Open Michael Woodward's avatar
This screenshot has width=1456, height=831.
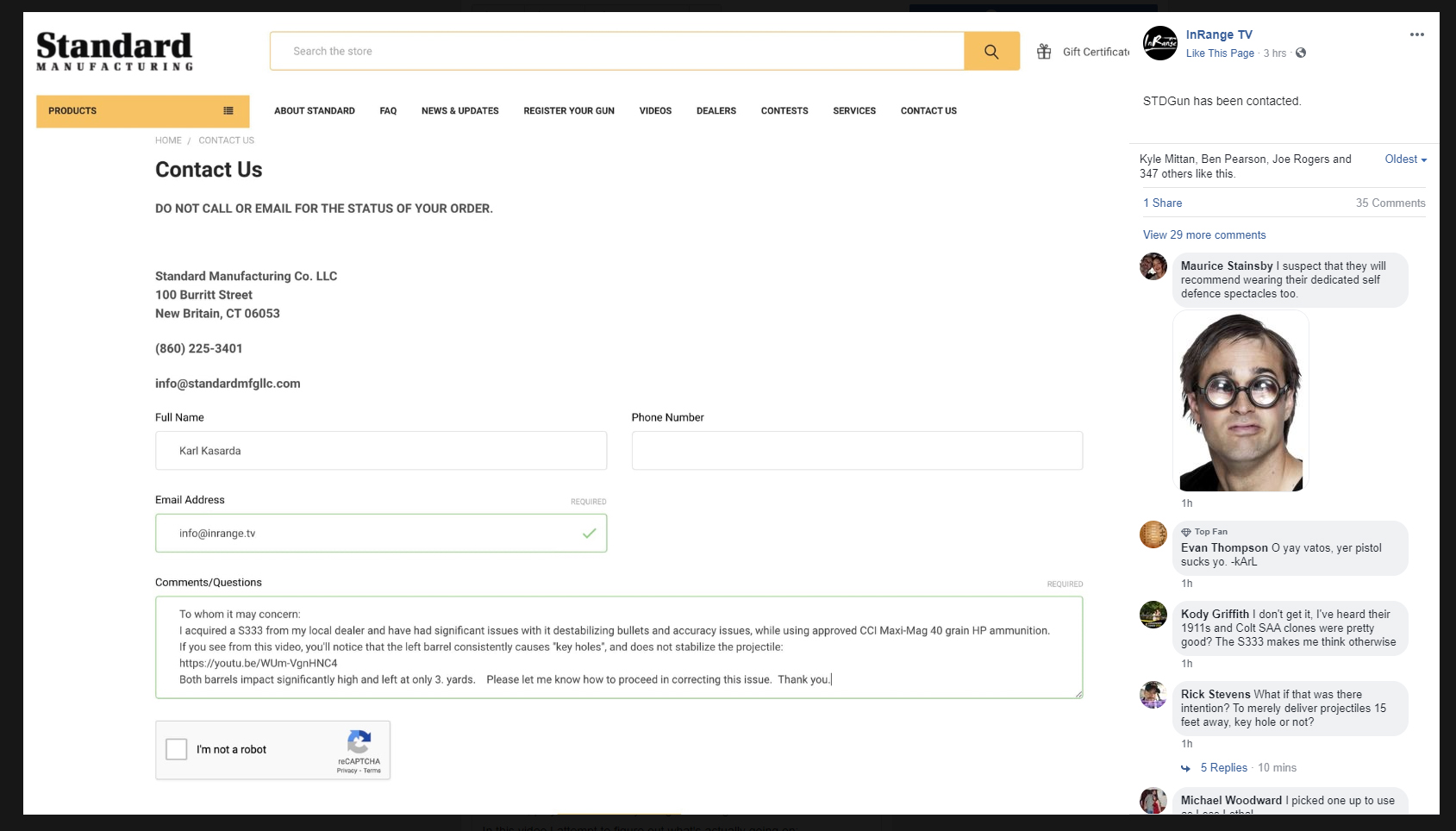point(1153,801)
